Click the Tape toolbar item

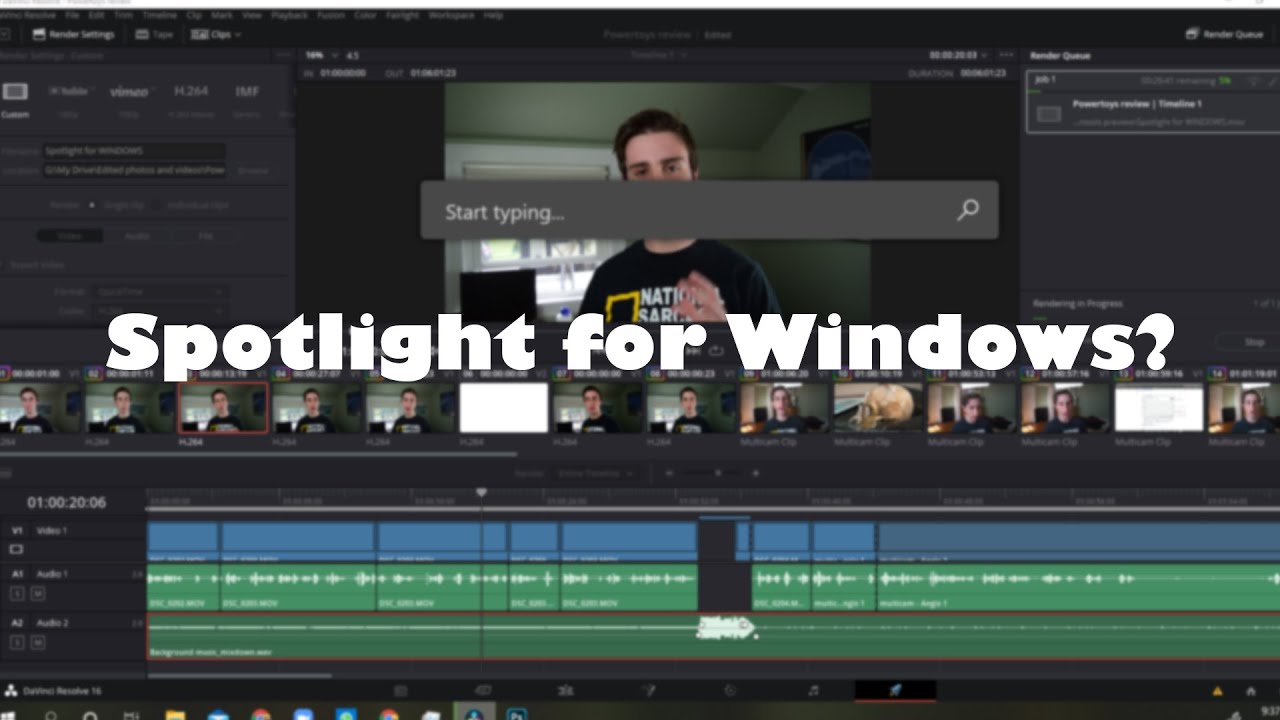pos(154,34)
